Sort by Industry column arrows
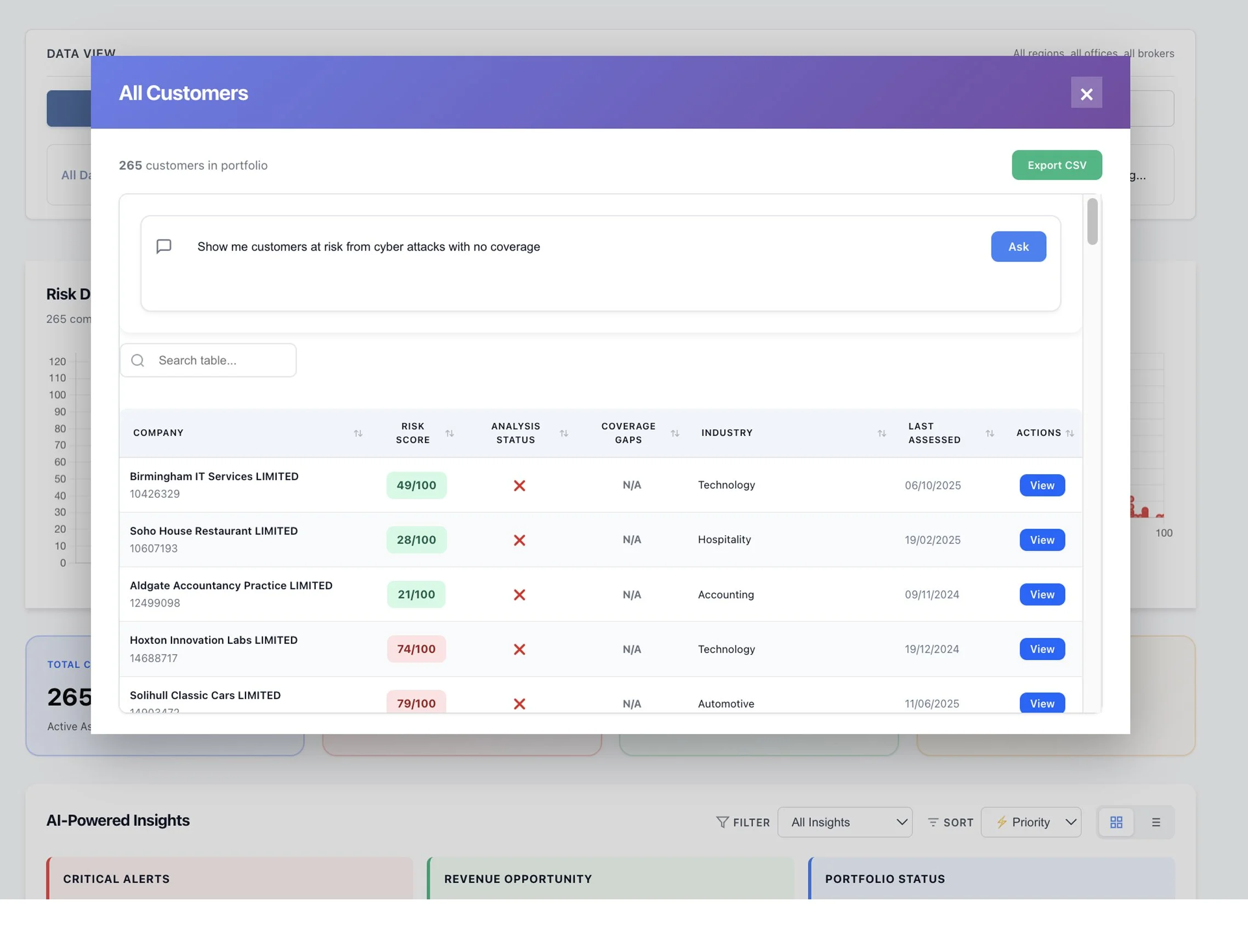Screen dimensions: 1248x952 click(882, 433)
